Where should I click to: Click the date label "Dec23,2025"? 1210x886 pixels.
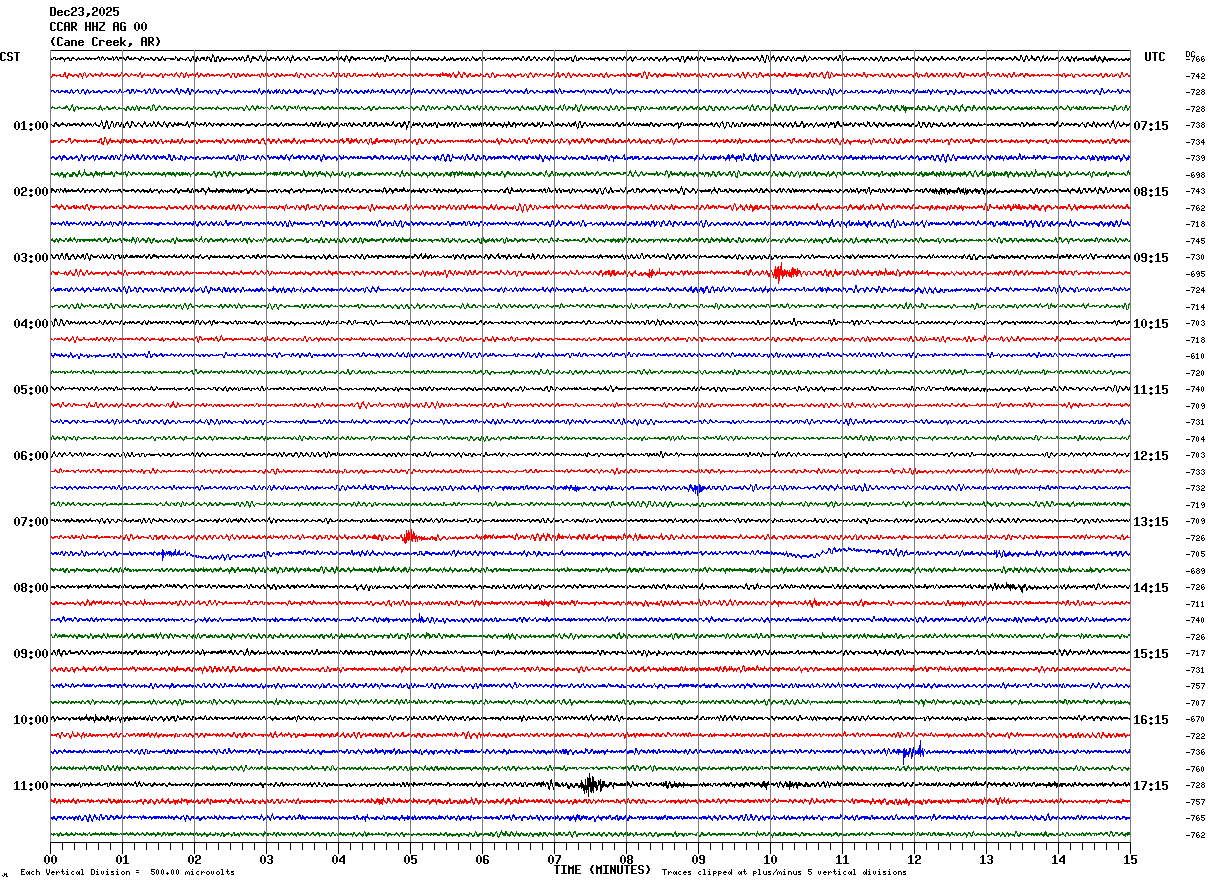click(84, 11)
